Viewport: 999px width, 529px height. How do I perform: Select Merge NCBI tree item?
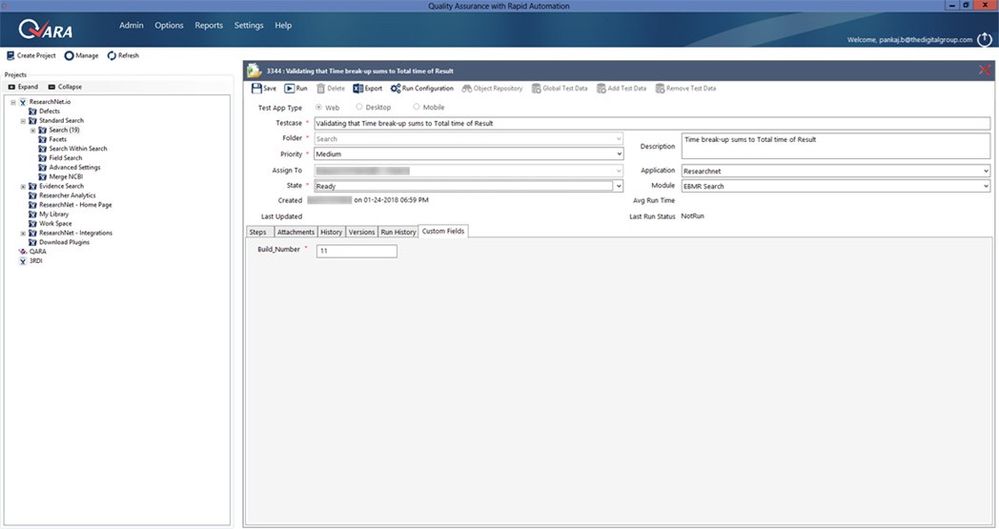coord(66,177)
